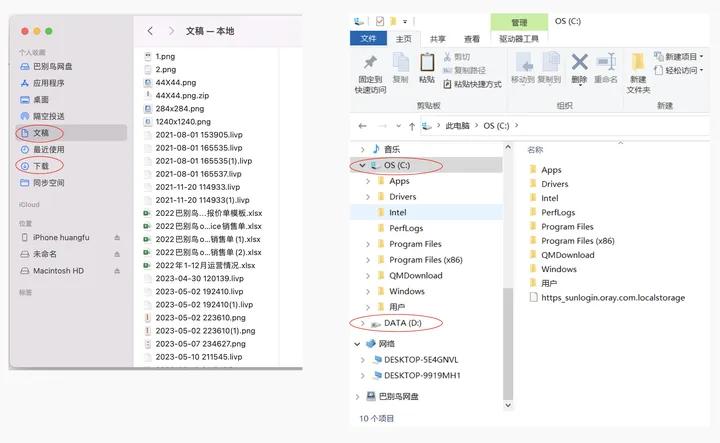Click the 删除 X icon
Screen dimensions: 720x443
tap(579, 62)
